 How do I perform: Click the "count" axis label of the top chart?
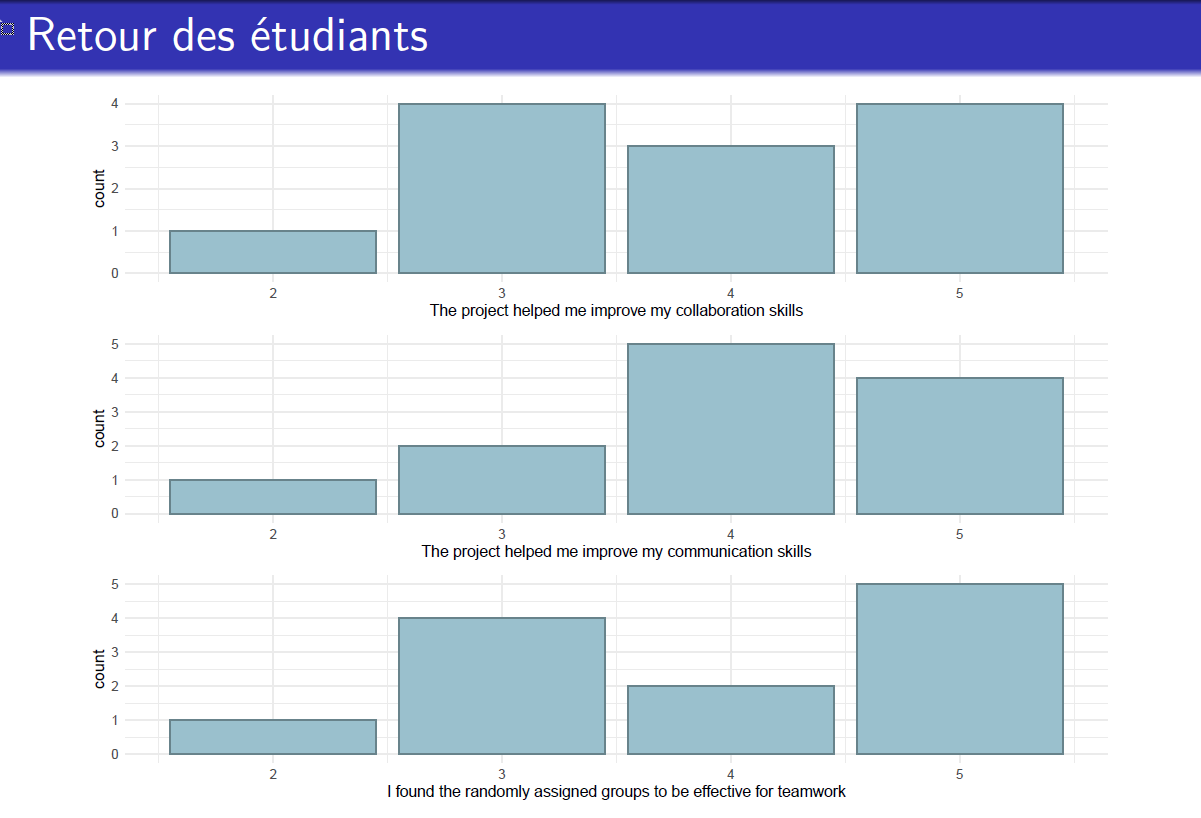[x=99, y=188]
